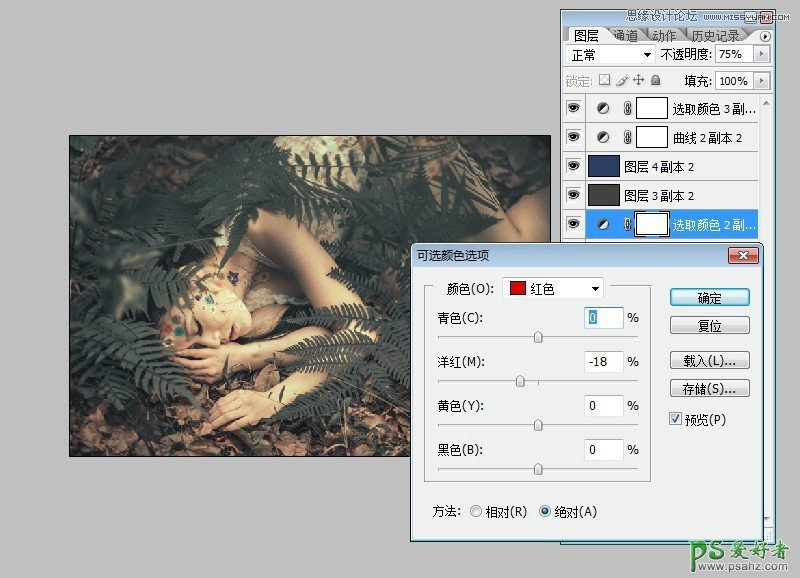Click adjustment icon on 曲线 2 副本 2 layer

point(603,137)
